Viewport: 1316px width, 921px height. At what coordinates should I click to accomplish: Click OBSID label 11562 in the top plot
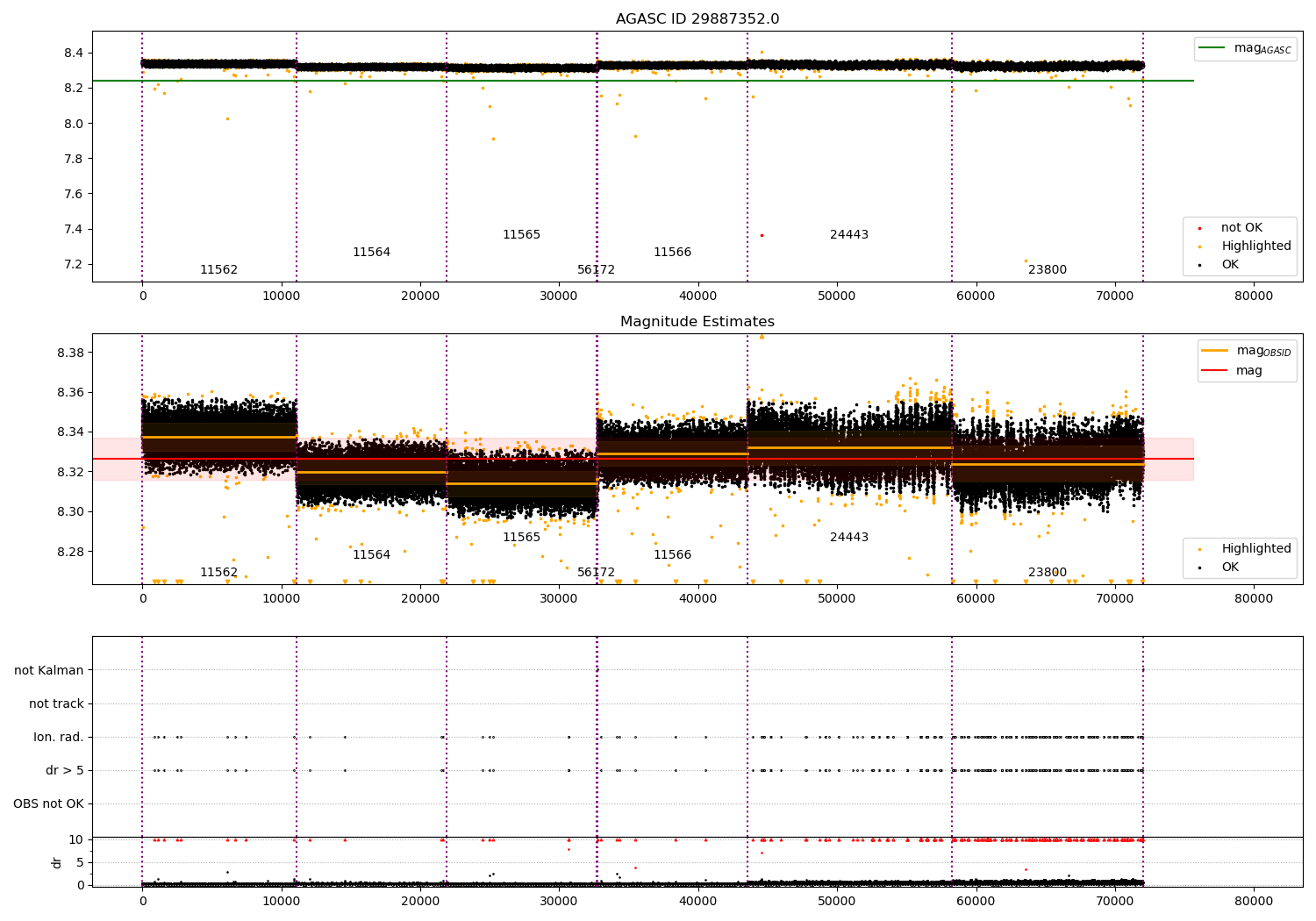[218, 270]
